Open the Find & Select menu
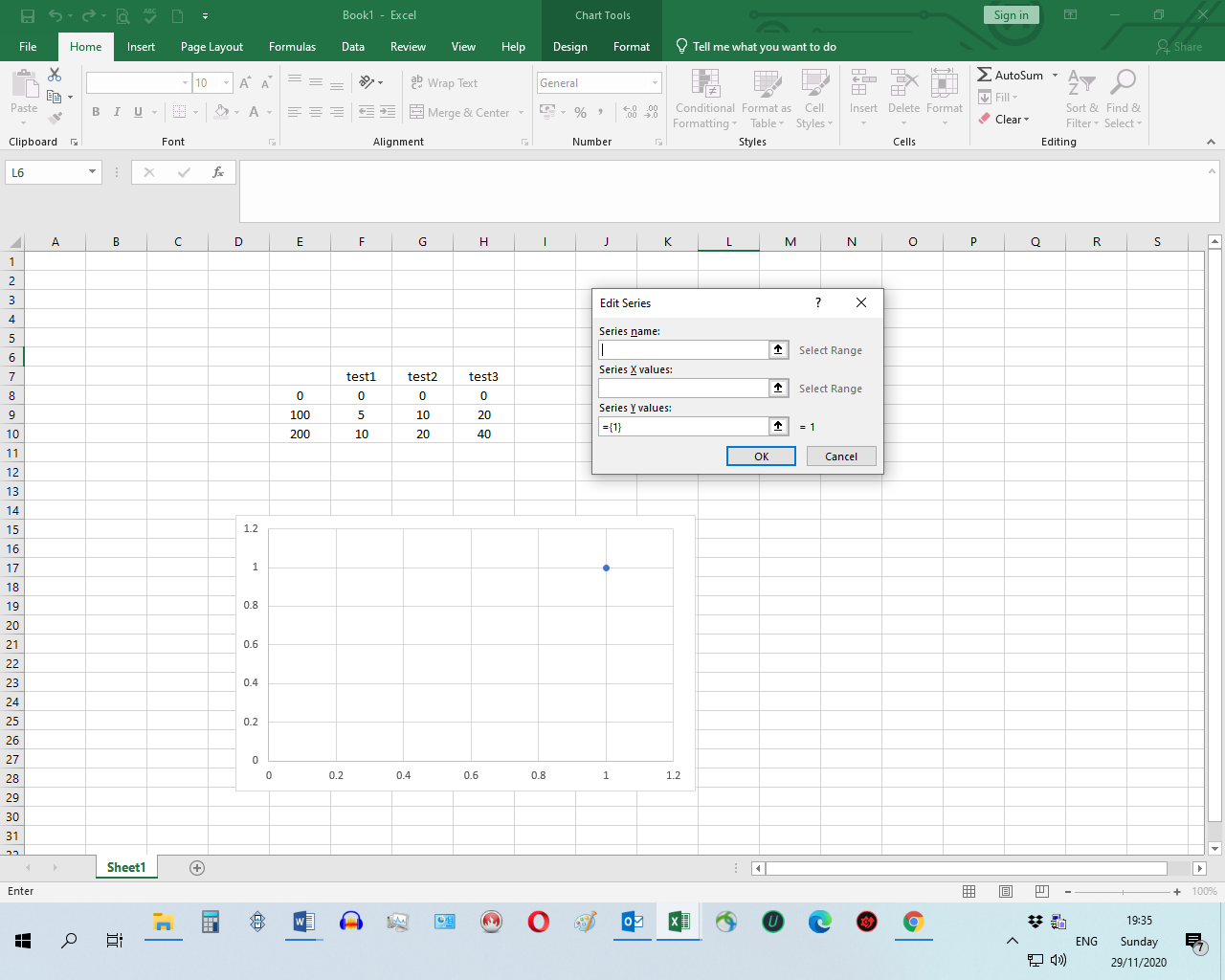This screenshot has height=980, width=1225. click(x=1123, y=99)
